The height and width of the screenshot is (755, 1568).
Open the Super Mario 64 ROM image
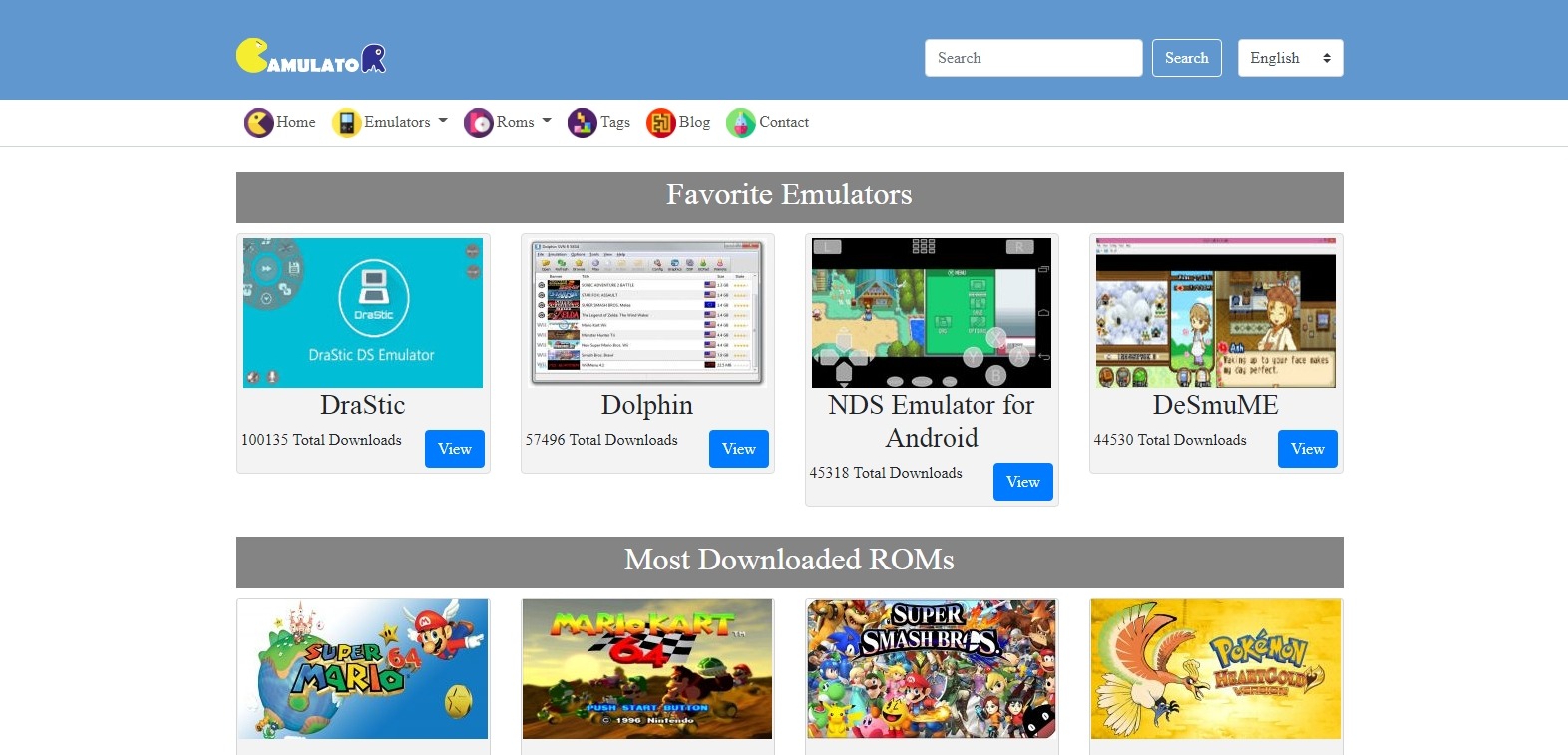[x=363, y=669]
